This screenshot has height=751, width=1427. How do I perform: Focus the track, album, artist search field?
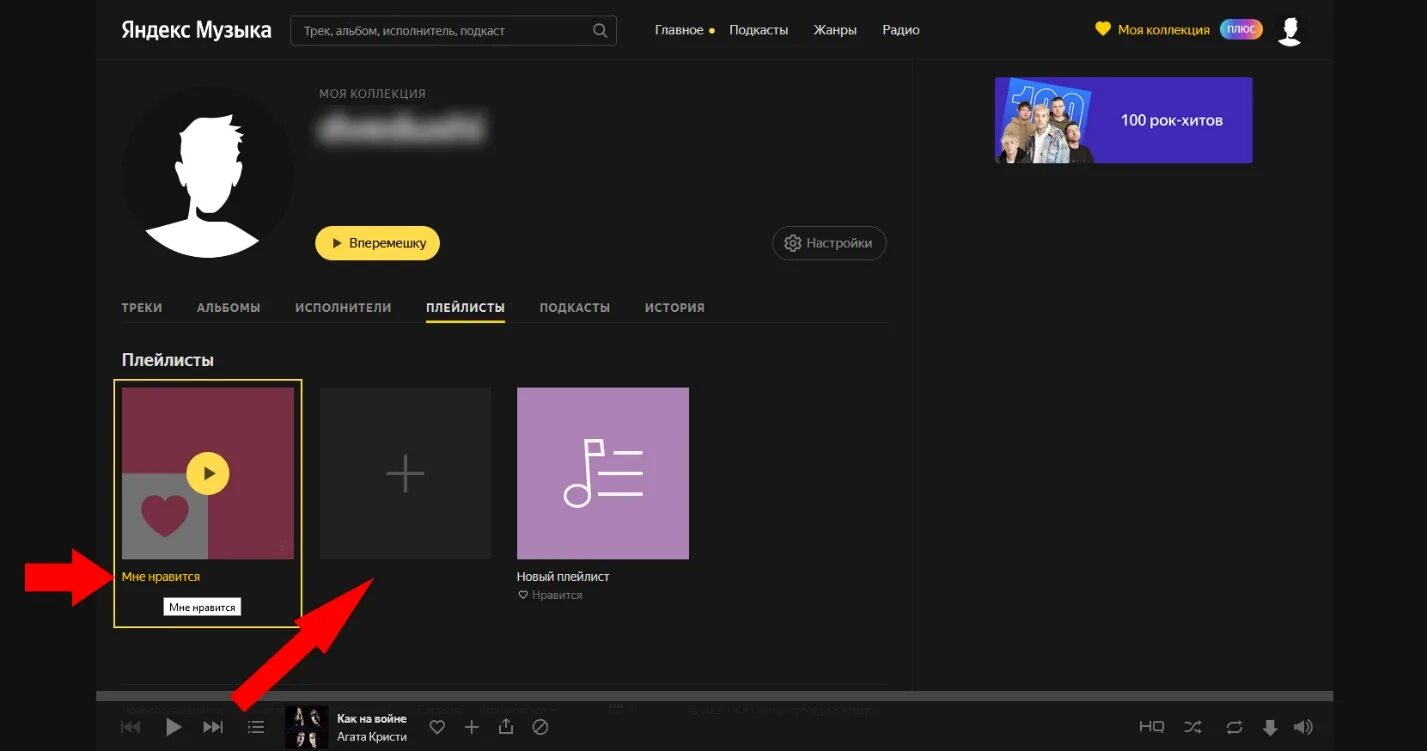coord(453,30)
